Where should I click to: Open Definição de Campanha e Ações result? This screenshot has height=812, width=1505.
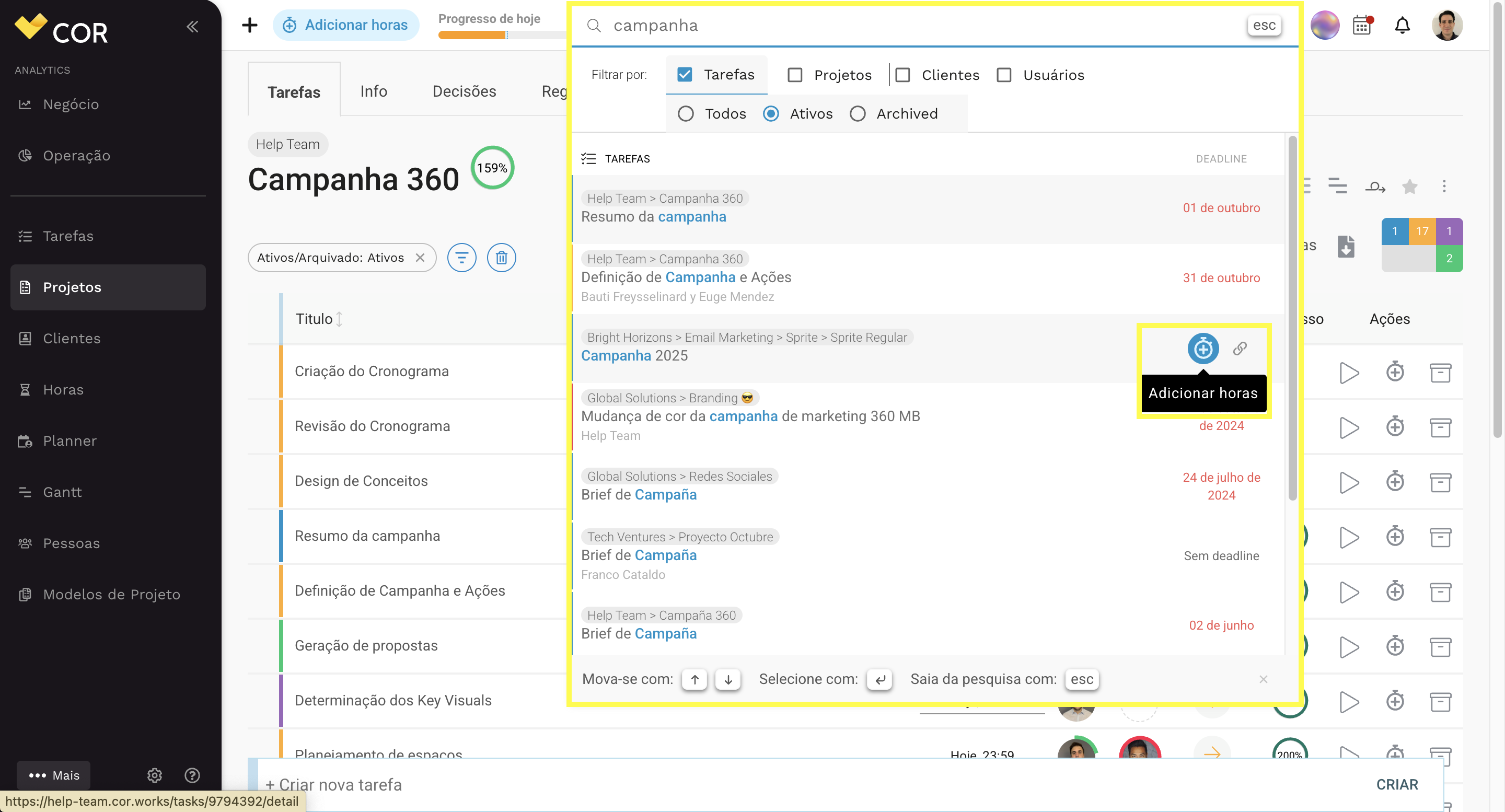(x=928, y=279)
